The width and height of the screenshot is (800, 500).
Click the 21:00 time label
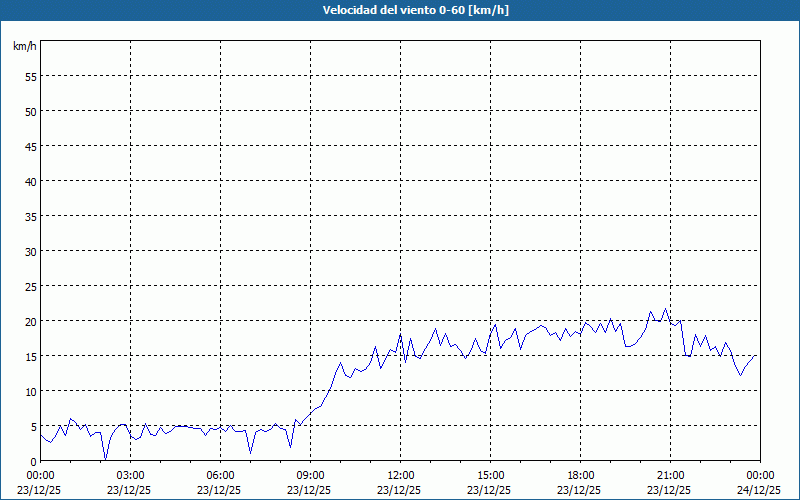[x=671, y=475]
